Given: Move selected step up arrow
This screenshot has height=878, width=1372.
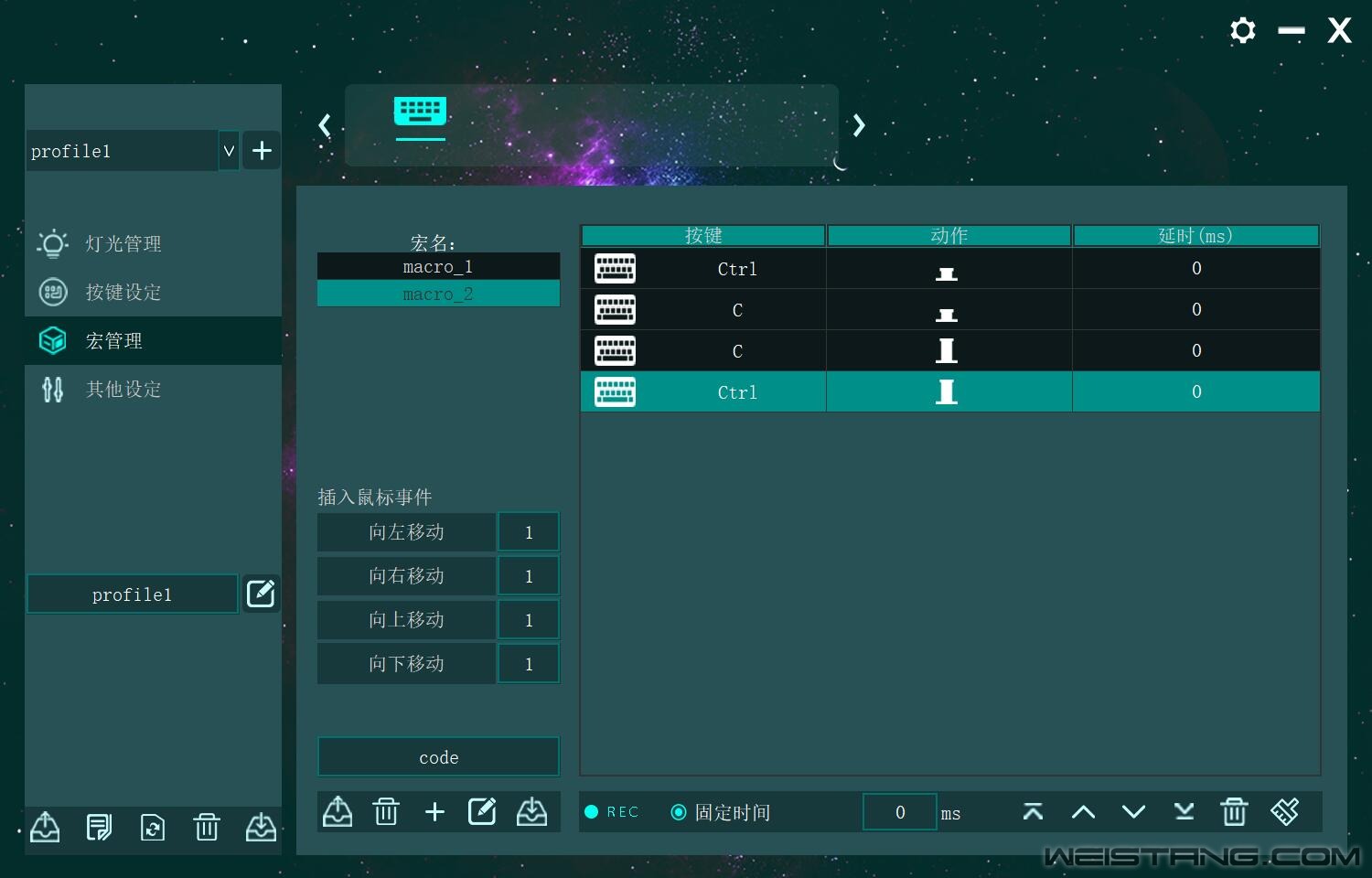Looking at the screenshot, I should click(x=1083, y=811).
